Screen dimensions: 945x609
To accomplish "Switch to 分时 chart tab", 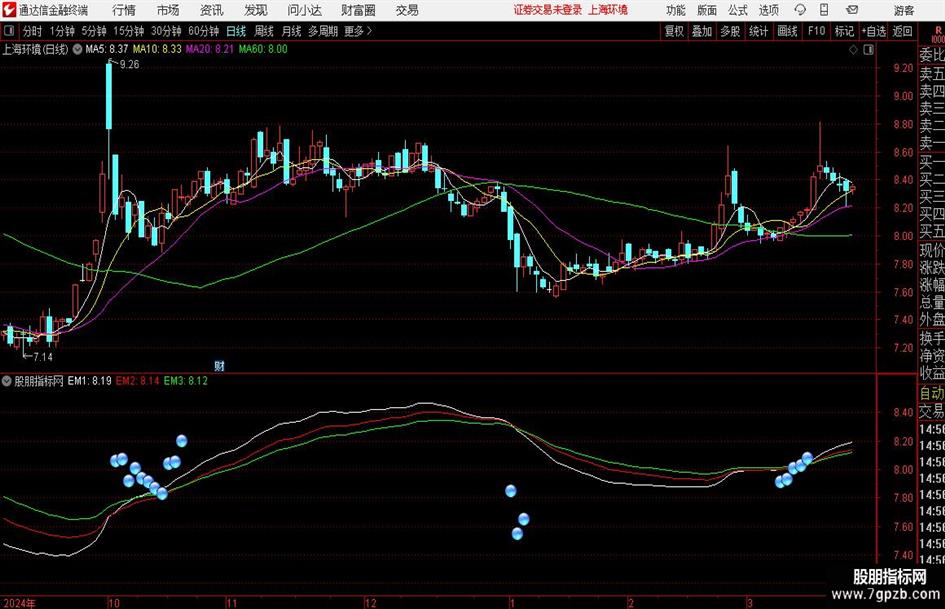I will pyautogui.click(x=33, y=31).
